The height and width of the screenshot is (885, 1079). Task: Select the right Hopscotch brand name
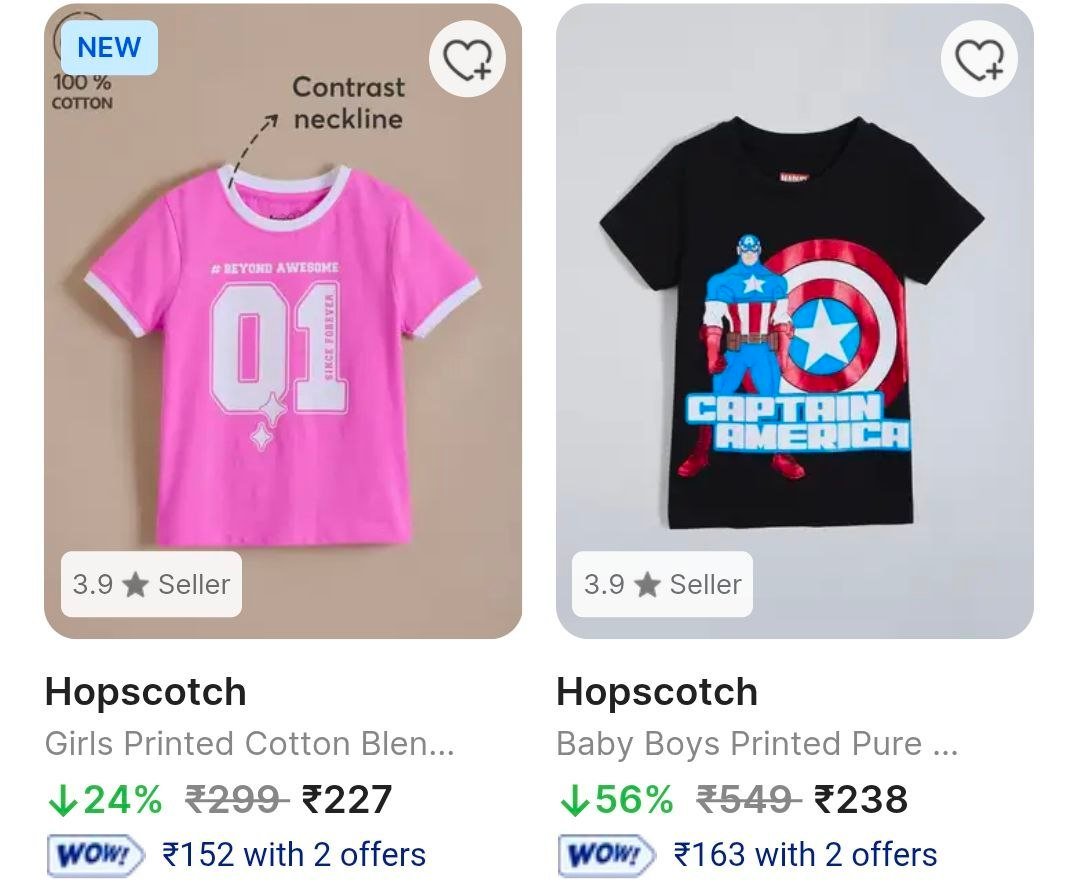(658, 691)
